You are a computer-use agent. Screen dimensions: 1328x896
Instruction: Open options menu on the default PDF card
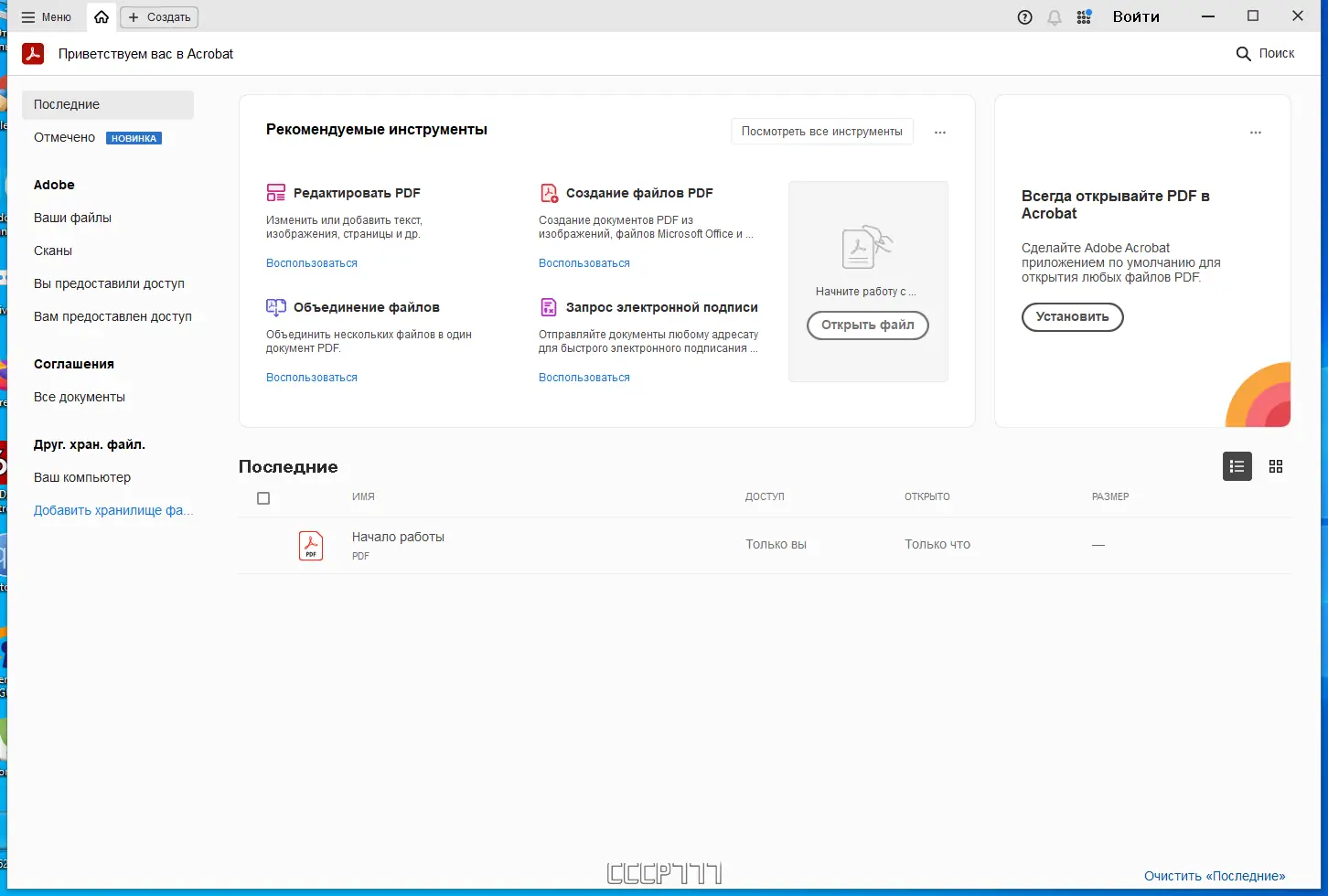point(1256,133)
